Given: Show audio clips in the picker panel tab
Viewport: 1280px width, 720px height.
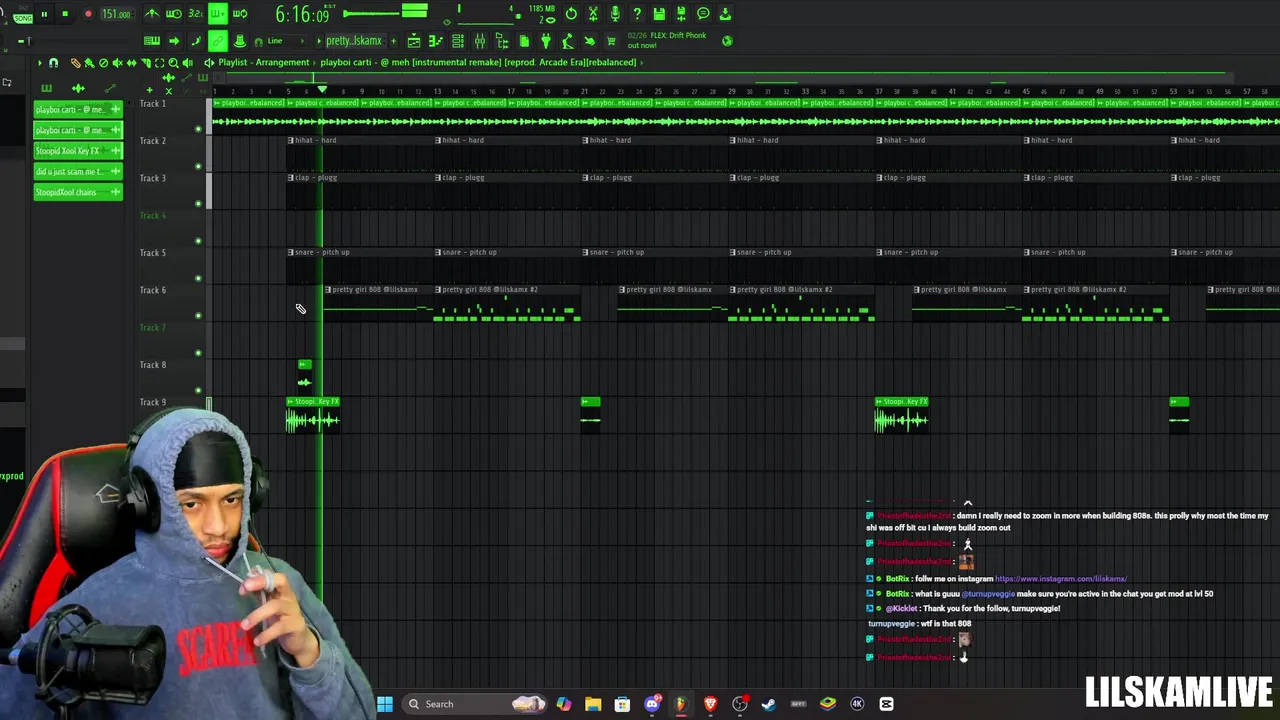Looking at the screenshot, I should [78, 89].
